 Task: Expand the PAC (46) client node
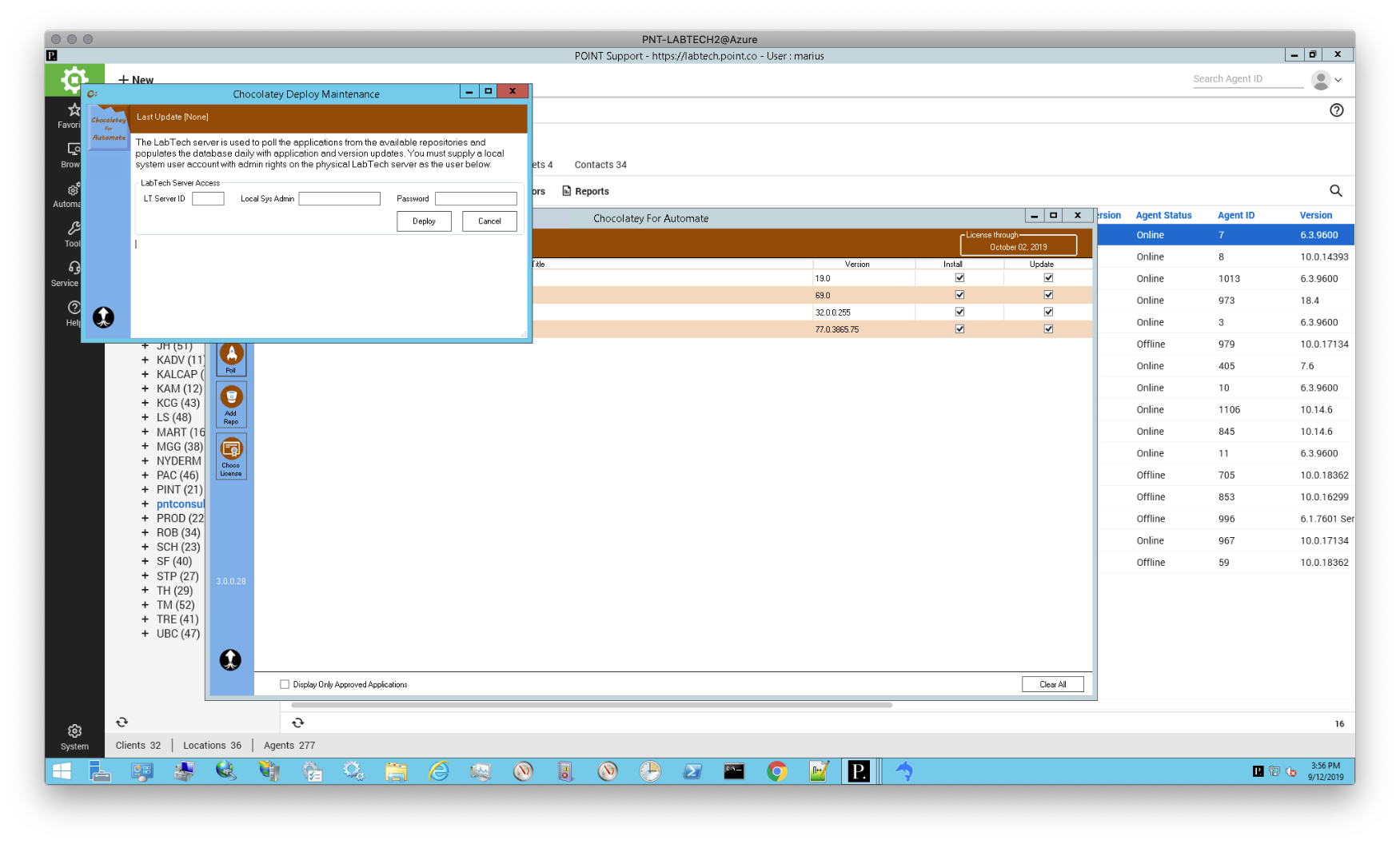tap(145, 476)
